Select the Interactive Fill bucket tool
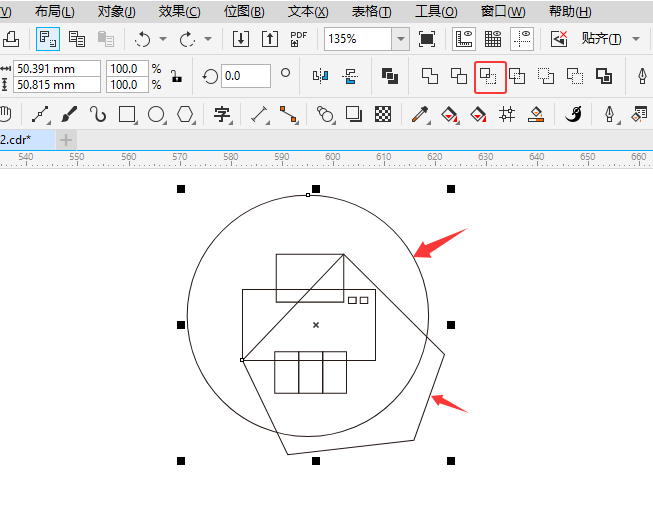653x518 pixels. (x=449, y=114)
